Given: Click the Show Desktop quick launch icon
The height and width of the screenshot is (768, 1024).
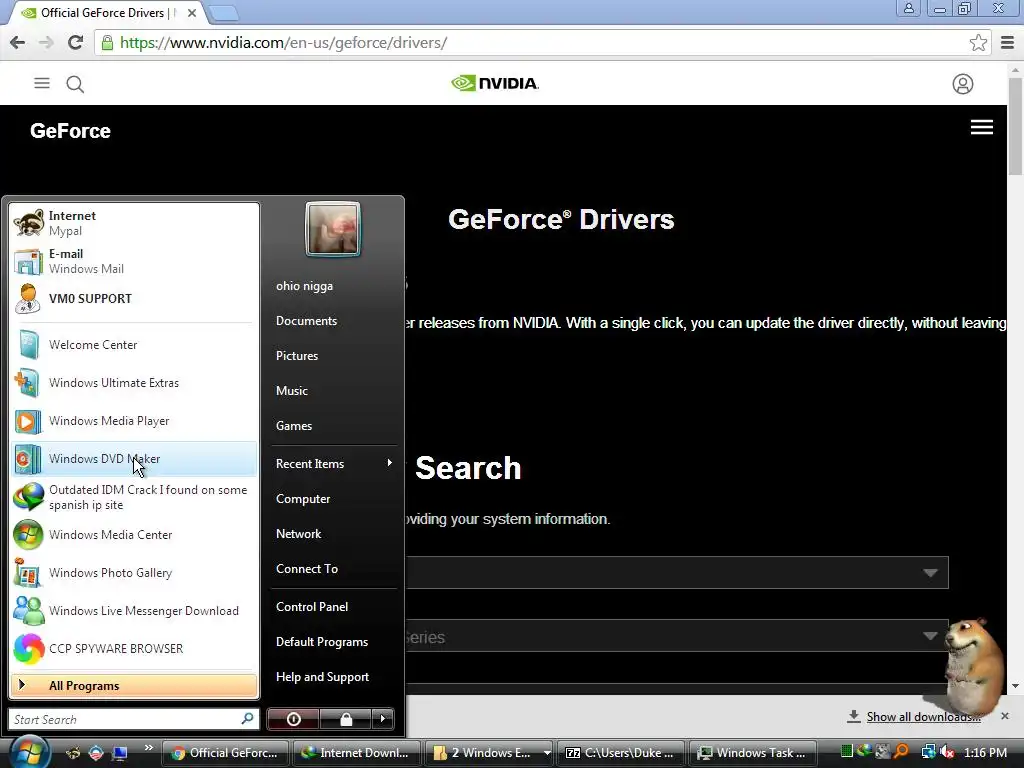Looking at the screenshot, I should point(120,753).
